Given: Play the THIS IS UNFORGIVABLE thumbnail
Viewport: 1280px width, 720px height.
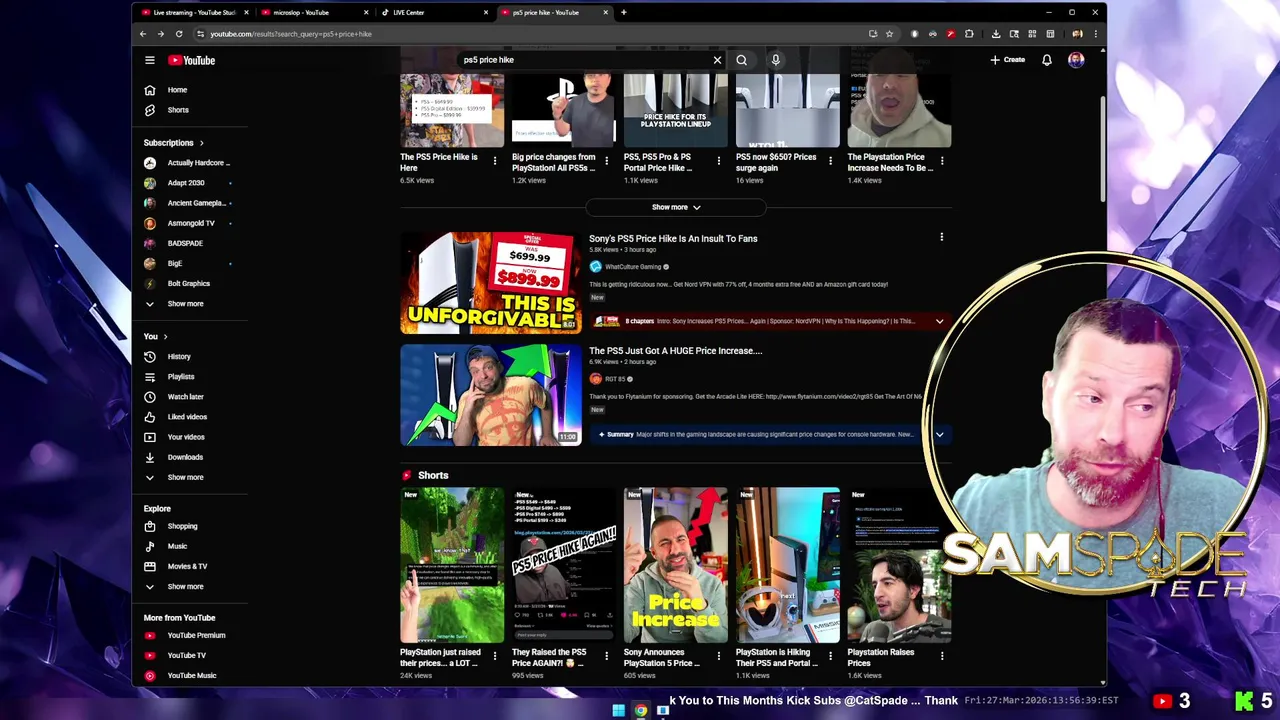Looking at the screenshot, I should [490, 283].
